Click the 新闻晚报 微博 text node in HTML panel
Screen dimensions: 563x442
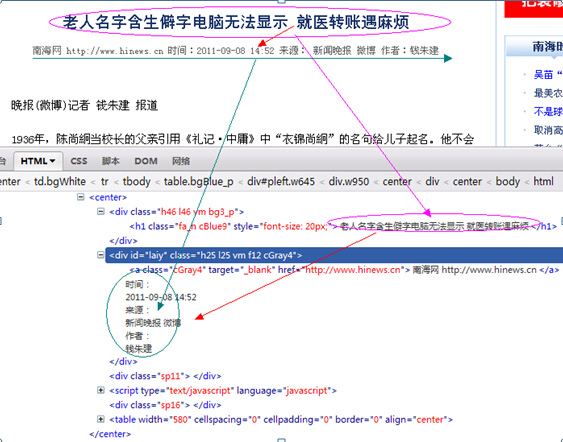point(153,323)
